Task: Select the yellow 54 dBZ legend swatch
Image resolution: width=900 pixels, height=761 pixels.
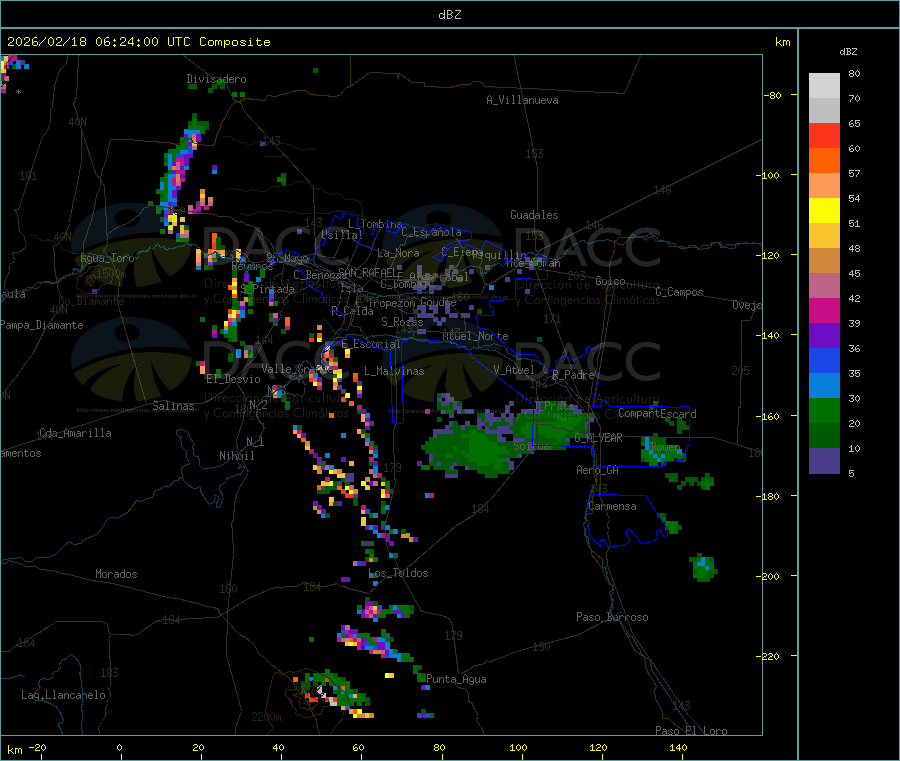Action: click(x=824, y=211)
